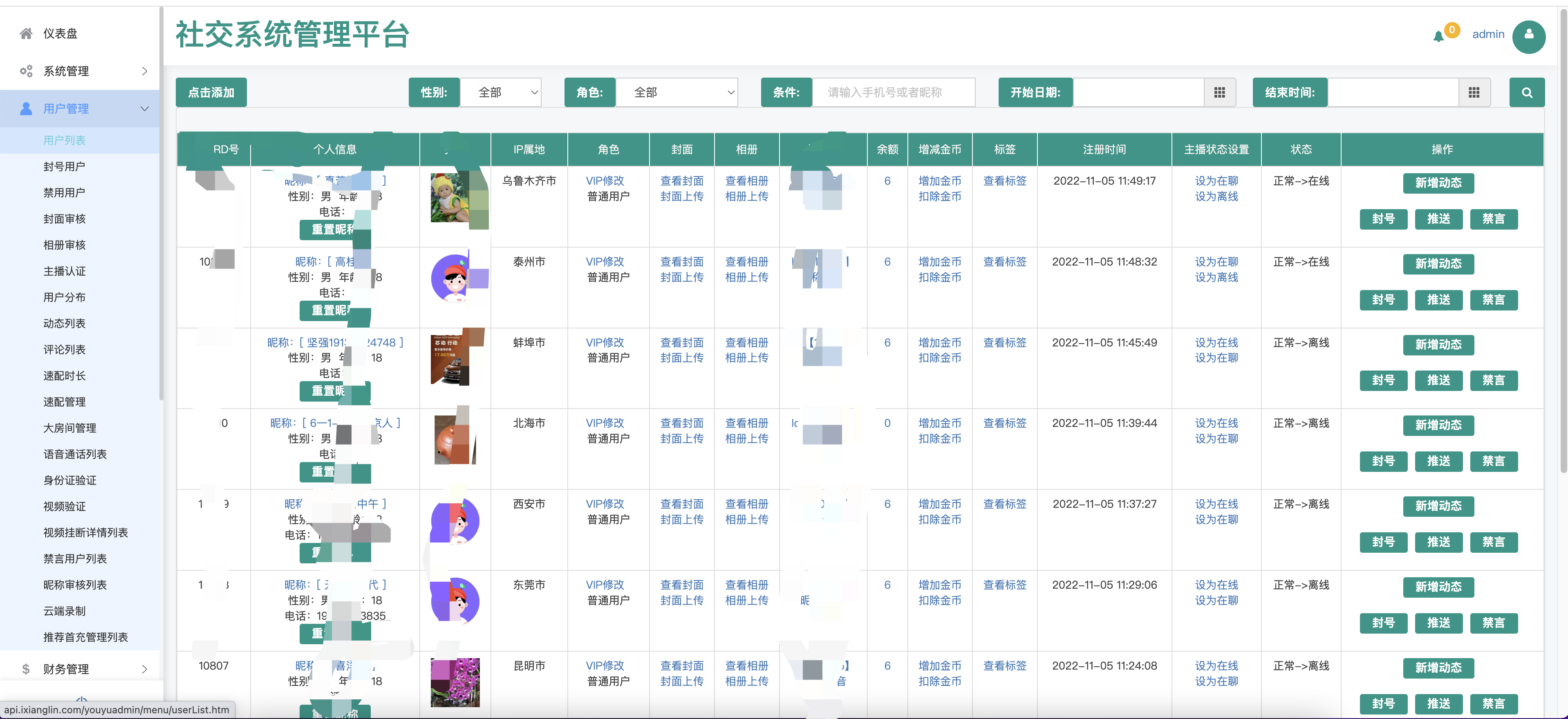Open the role filter dropdown

pos(676,92)
